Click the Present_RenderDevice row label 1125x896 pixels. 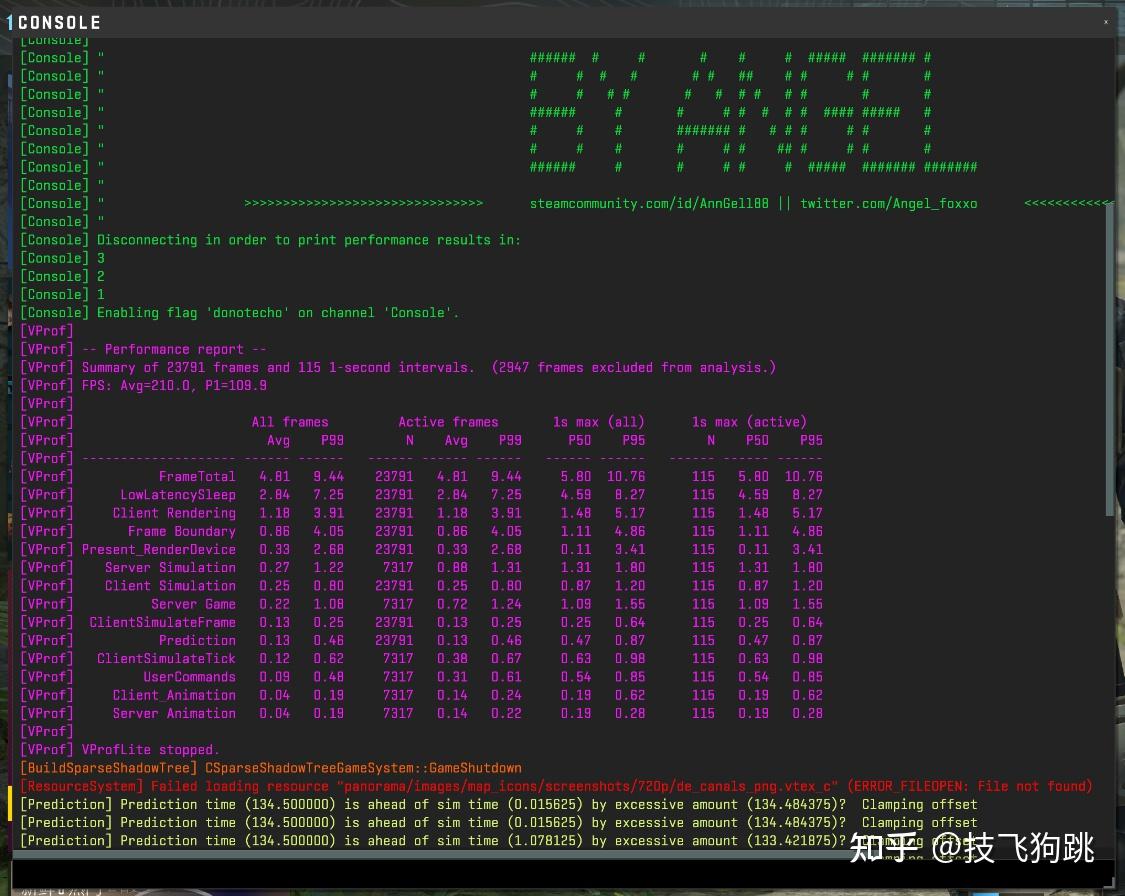159,550
